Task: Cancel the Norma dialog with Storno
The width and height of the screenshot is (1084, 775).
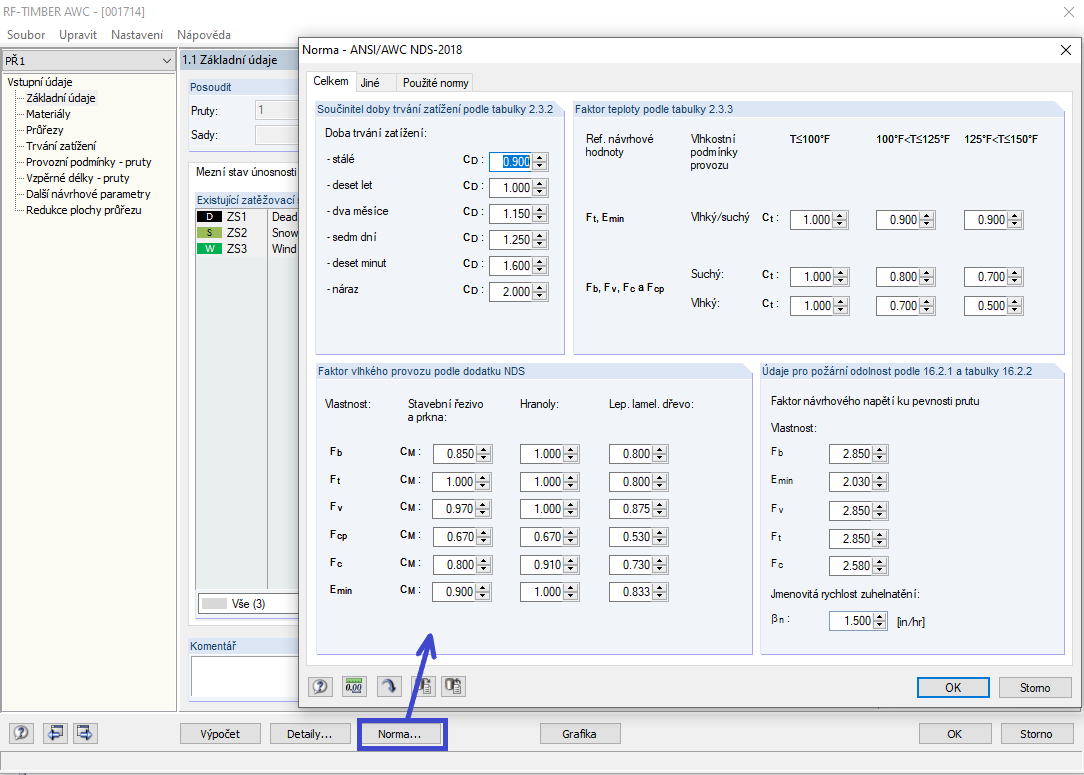Action: 1034,688
